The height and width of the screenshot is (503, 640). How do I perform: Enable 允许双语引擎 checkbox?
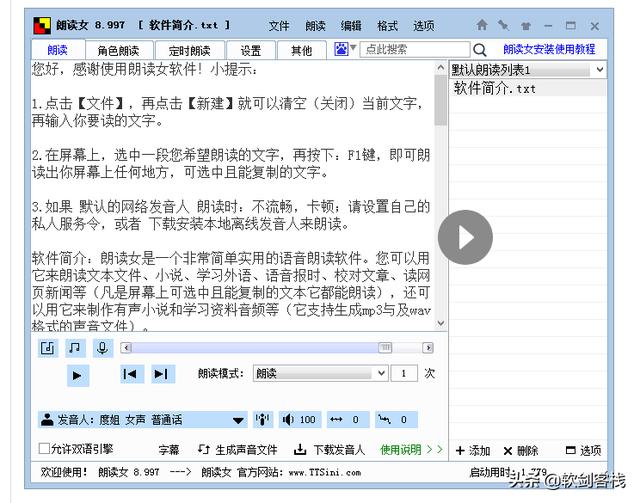44,449
